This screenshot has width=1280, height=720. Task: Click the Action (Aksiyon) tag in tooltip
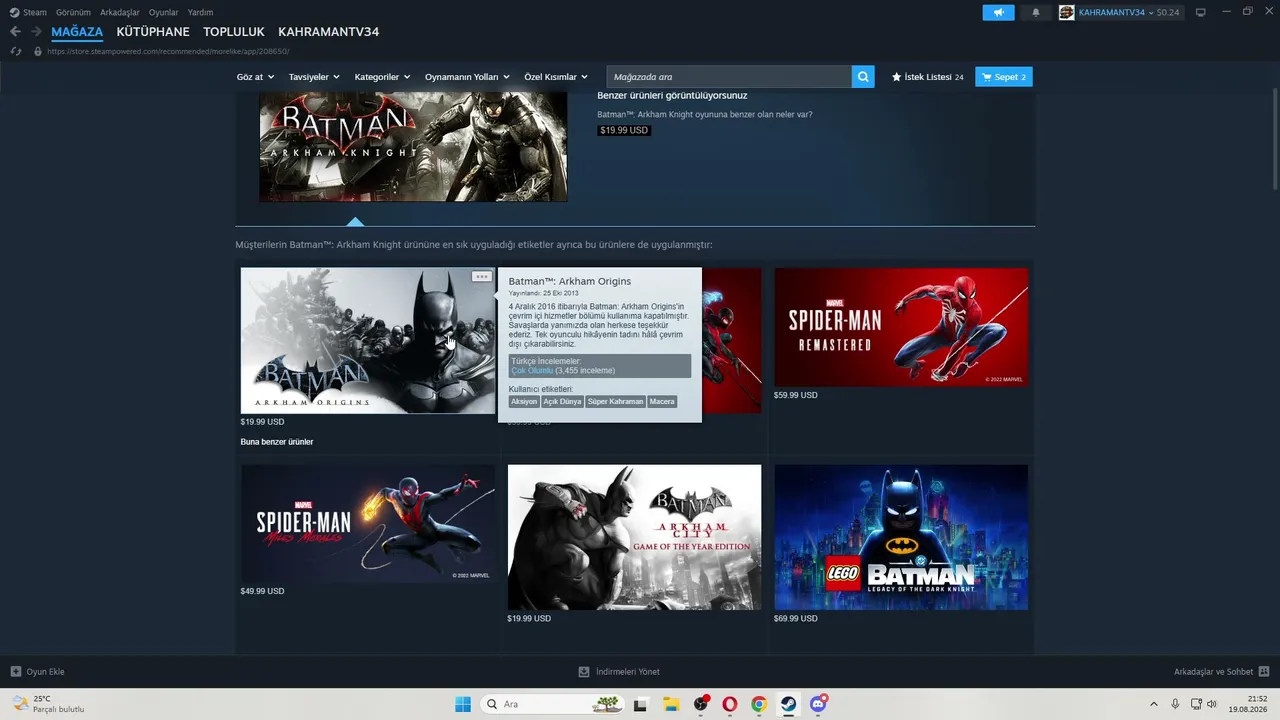coord(524,401)
